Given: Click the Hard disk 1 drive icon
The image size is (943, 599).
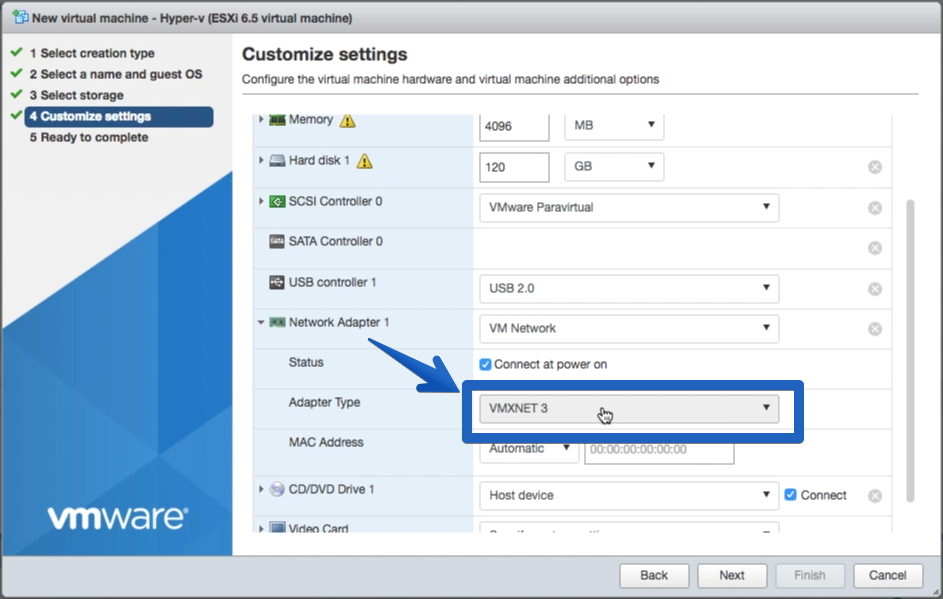Looking at the screenshot, I should [x=277, y=161].
